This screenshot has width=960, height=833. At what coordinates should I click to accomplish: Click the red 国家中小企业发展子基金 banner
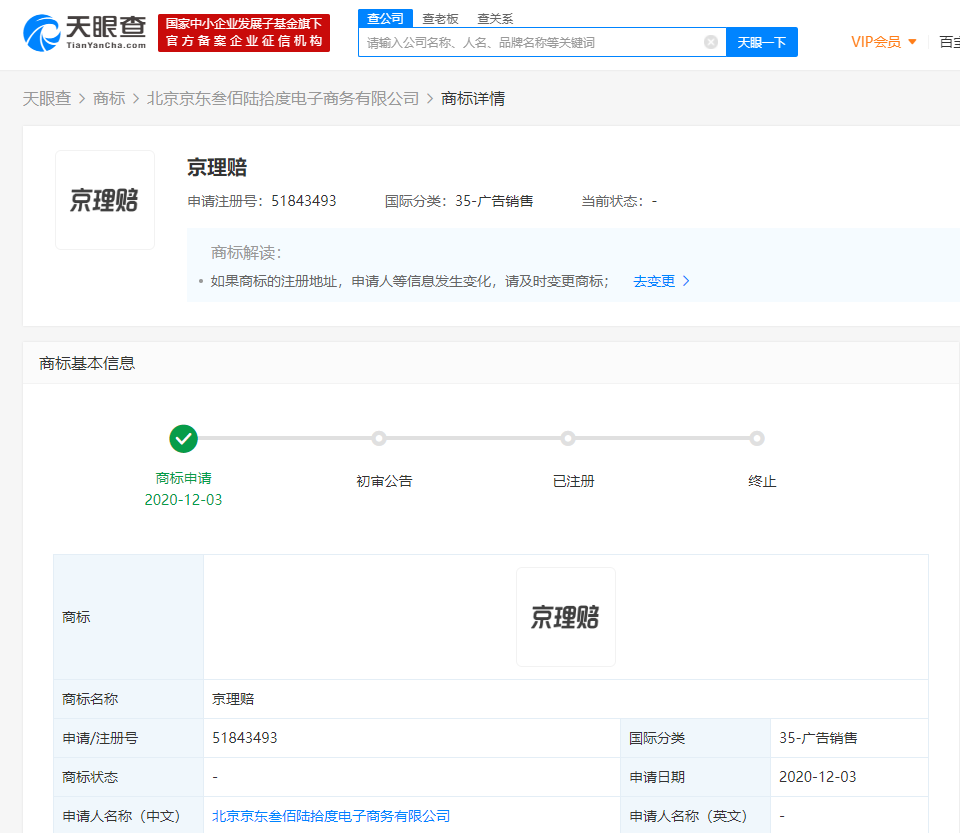[244, 33]
